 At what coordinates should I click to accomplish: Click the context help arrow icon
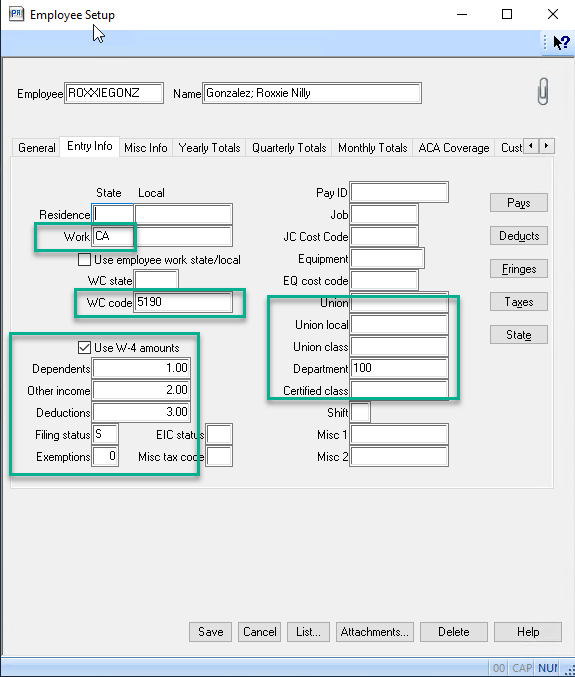coord(562,42)
